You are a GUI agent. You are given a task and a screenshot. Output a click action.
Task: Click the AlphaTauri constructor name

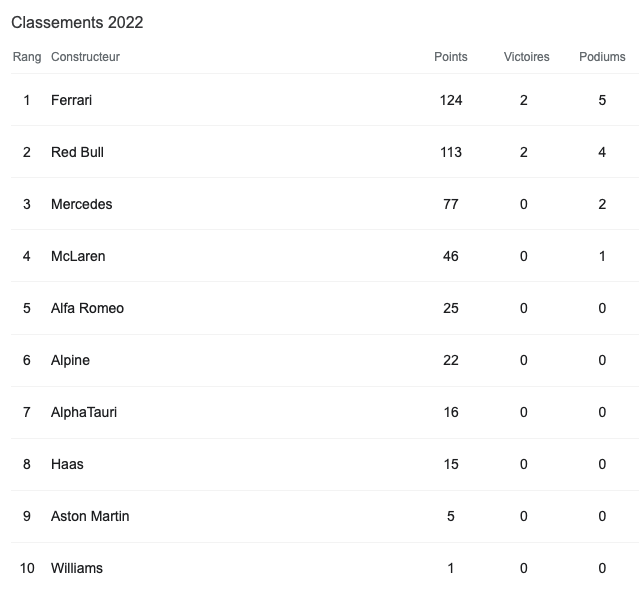tap(84, 412)
